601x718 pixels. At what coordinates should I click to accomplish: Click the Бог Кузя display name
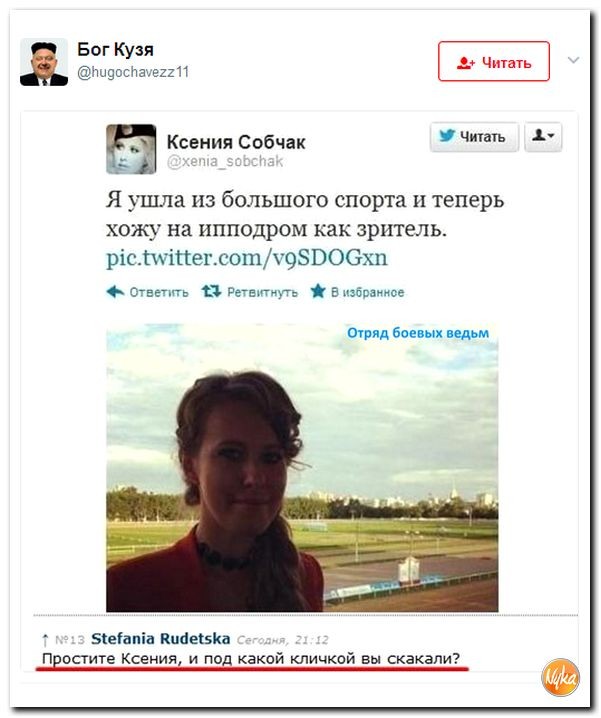click(x=115, y=49)
